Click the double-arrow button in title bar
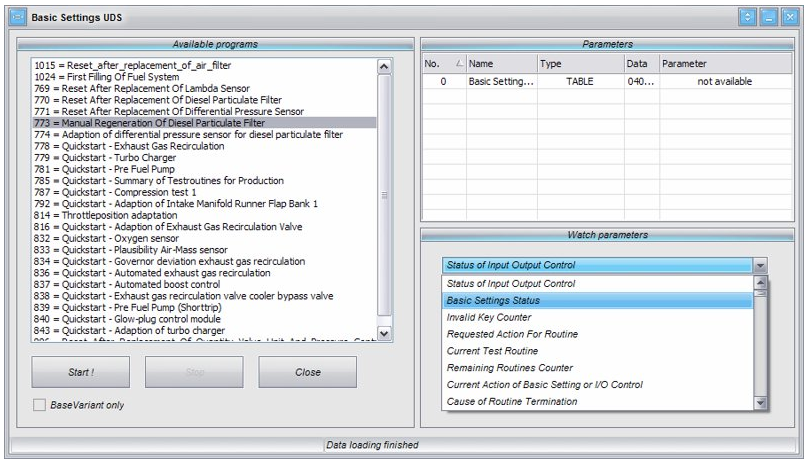 point(748,17)
